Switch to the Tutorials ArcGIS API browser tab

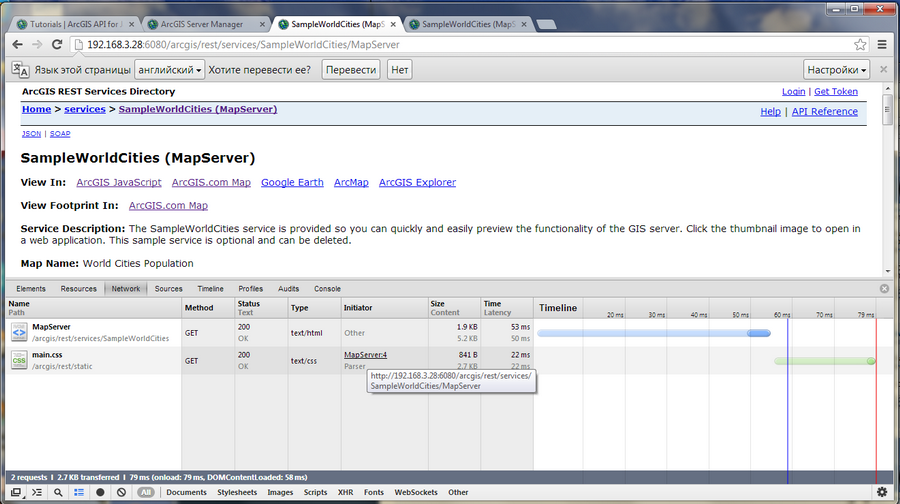(75, 24)
